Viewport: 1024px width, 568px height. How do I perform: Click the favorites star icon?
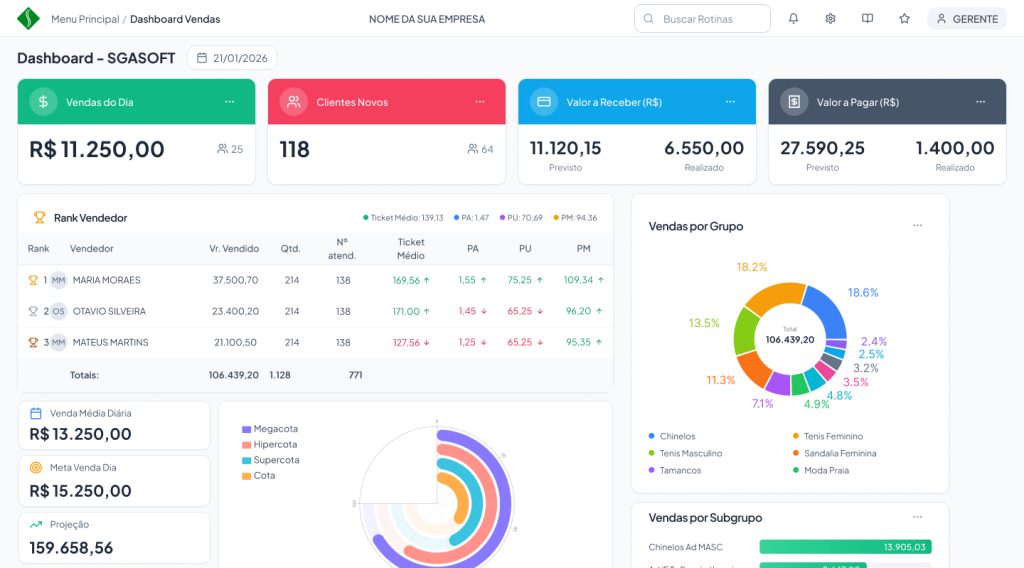coord(904,19)
